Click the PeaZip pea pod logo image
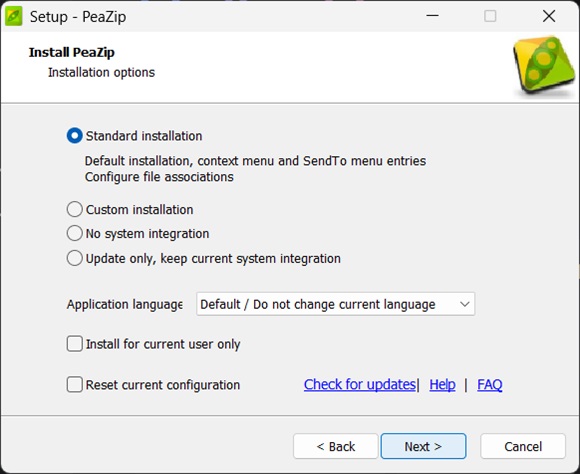Image resolution: width=580 pixels, height=474 pixels. point(544,65)
